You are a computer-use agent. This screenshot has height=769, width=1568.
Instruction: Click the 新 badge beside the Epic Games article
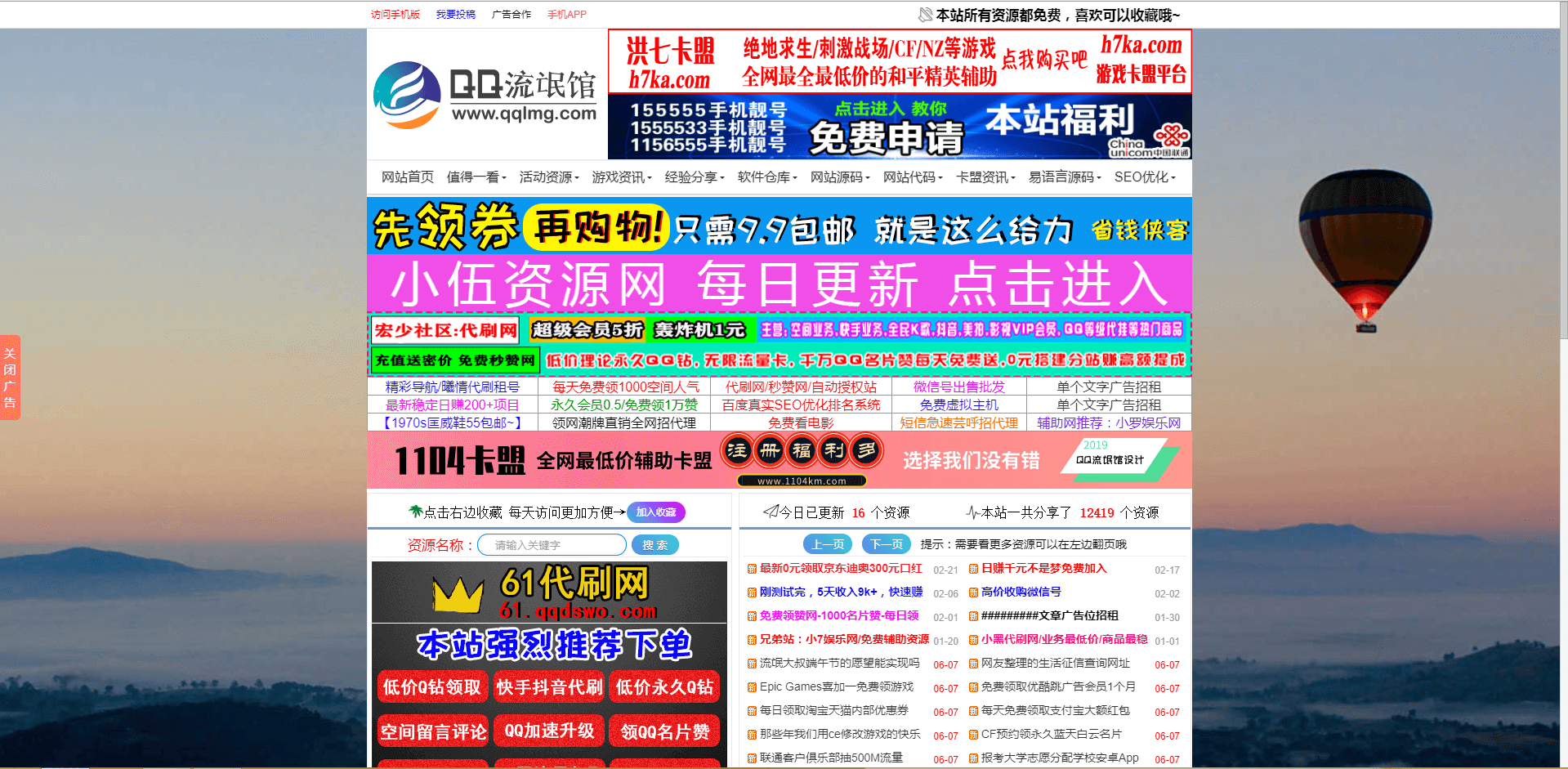(x=751, y=687)
